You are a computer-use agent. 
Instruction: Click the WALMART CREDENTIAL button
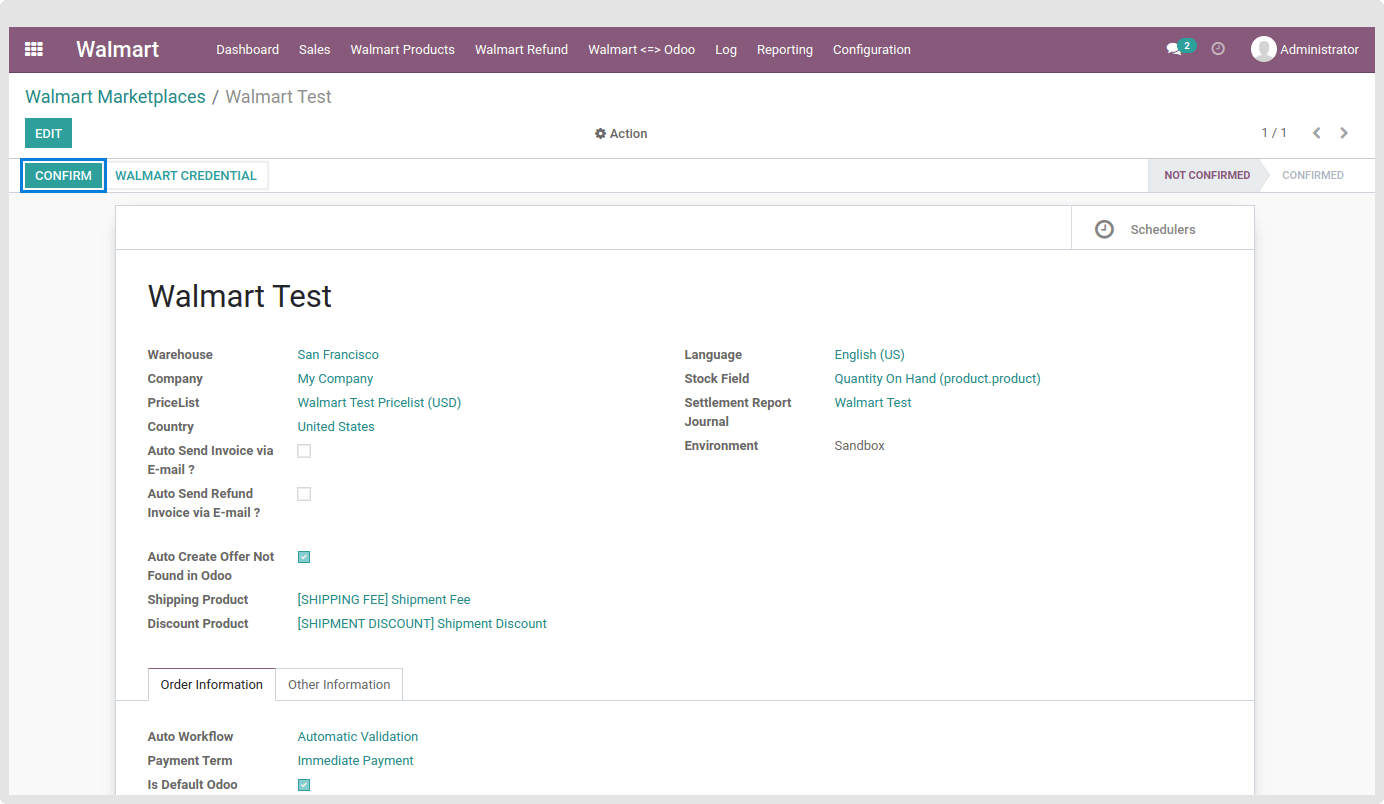pyautogui.click(x=186, y=176)
